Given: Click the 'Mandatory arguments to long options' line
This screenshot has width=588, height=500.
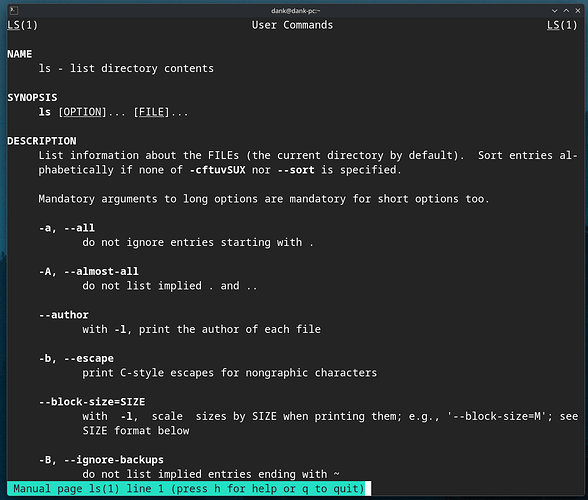Looking at the screenshot, I should [x=264, y=199].
